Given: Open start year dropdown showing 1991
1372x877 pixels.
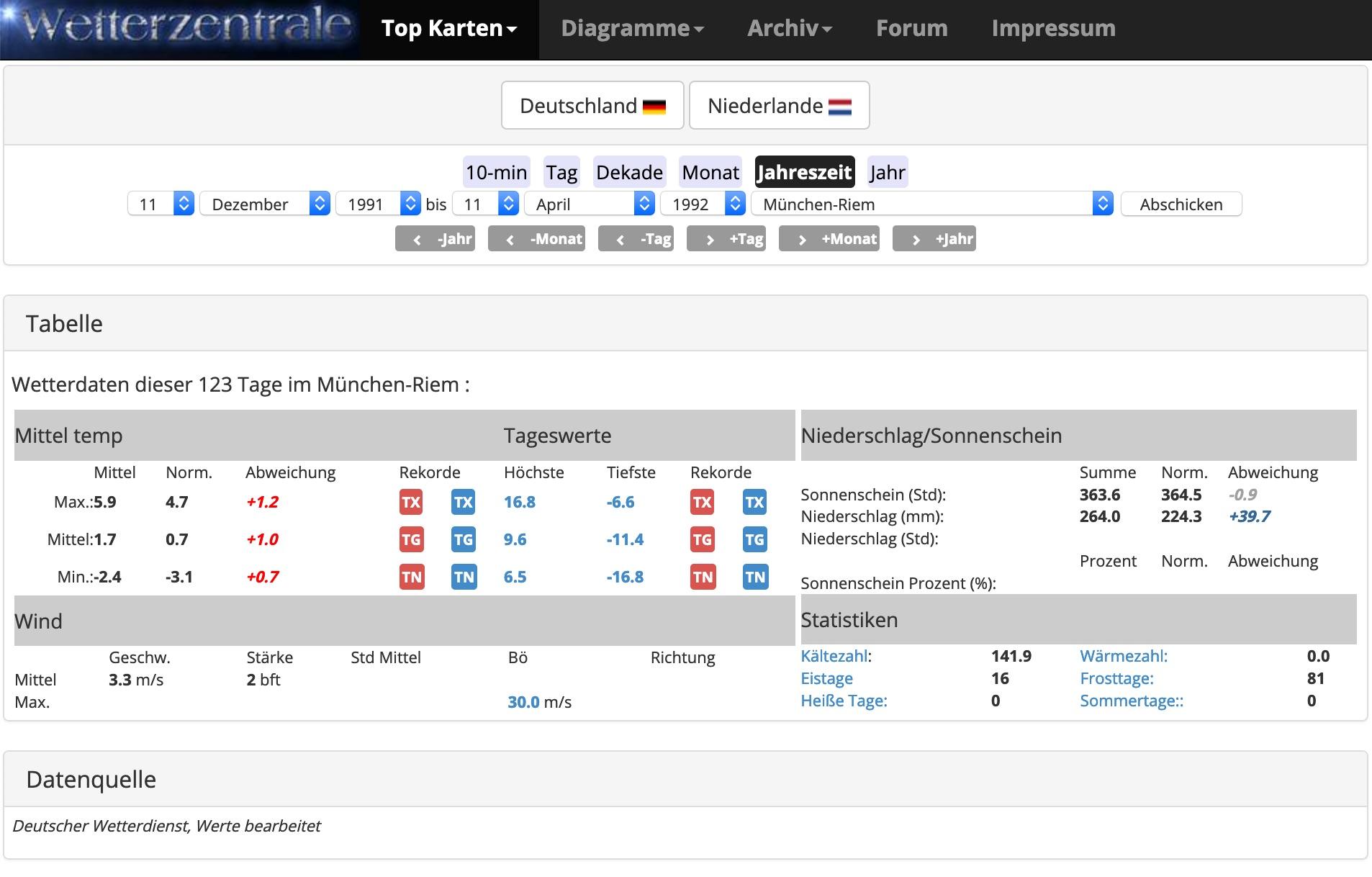Looking at the screenshot, I should point(378,204).
